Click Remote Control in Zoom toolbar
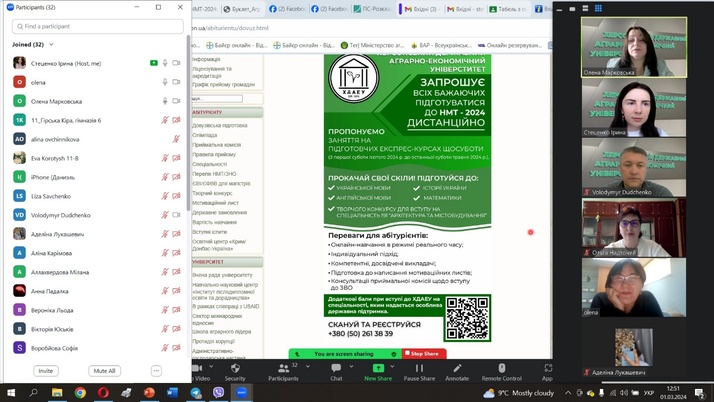The width and height of the screenshot is (714, 402). click(501, 372)
